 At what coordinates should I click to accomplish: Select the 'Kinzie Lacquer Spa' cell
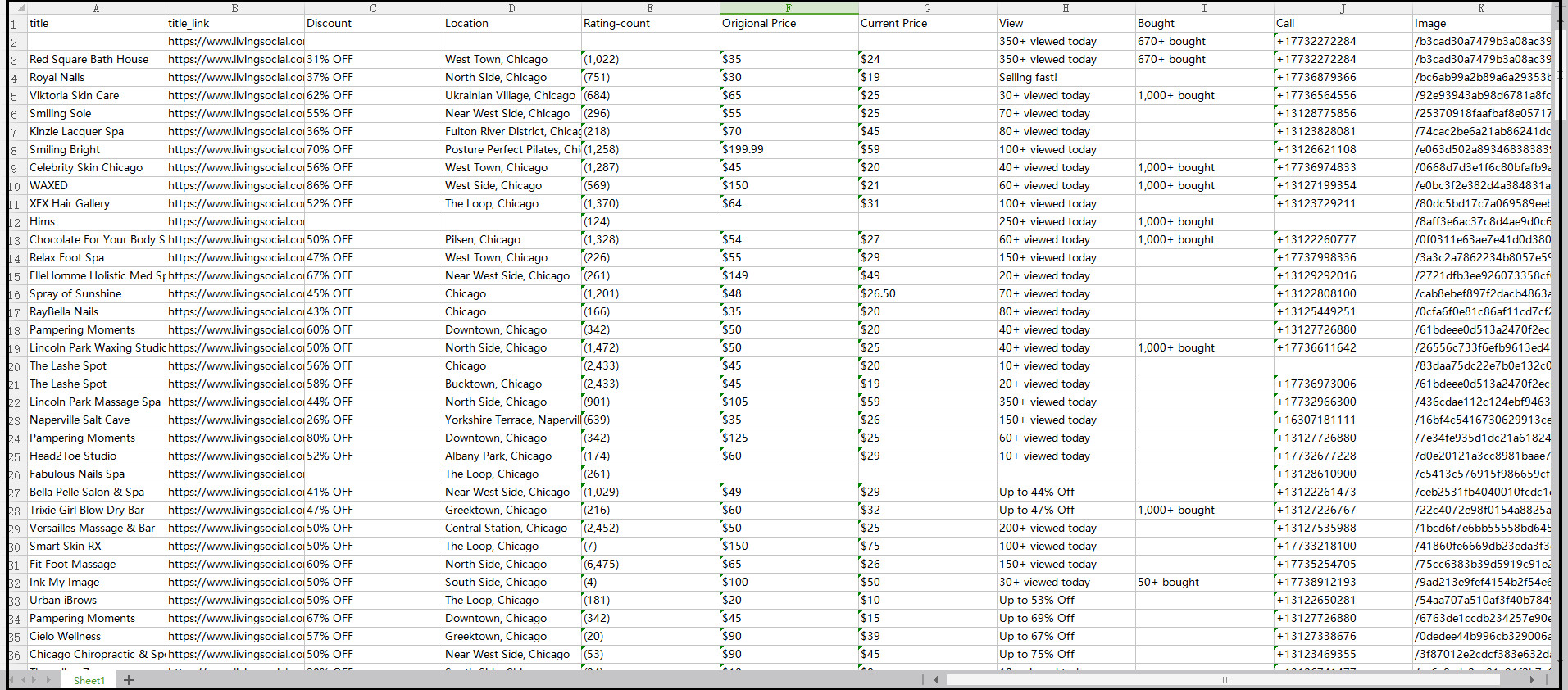click(x=96, y=132)
